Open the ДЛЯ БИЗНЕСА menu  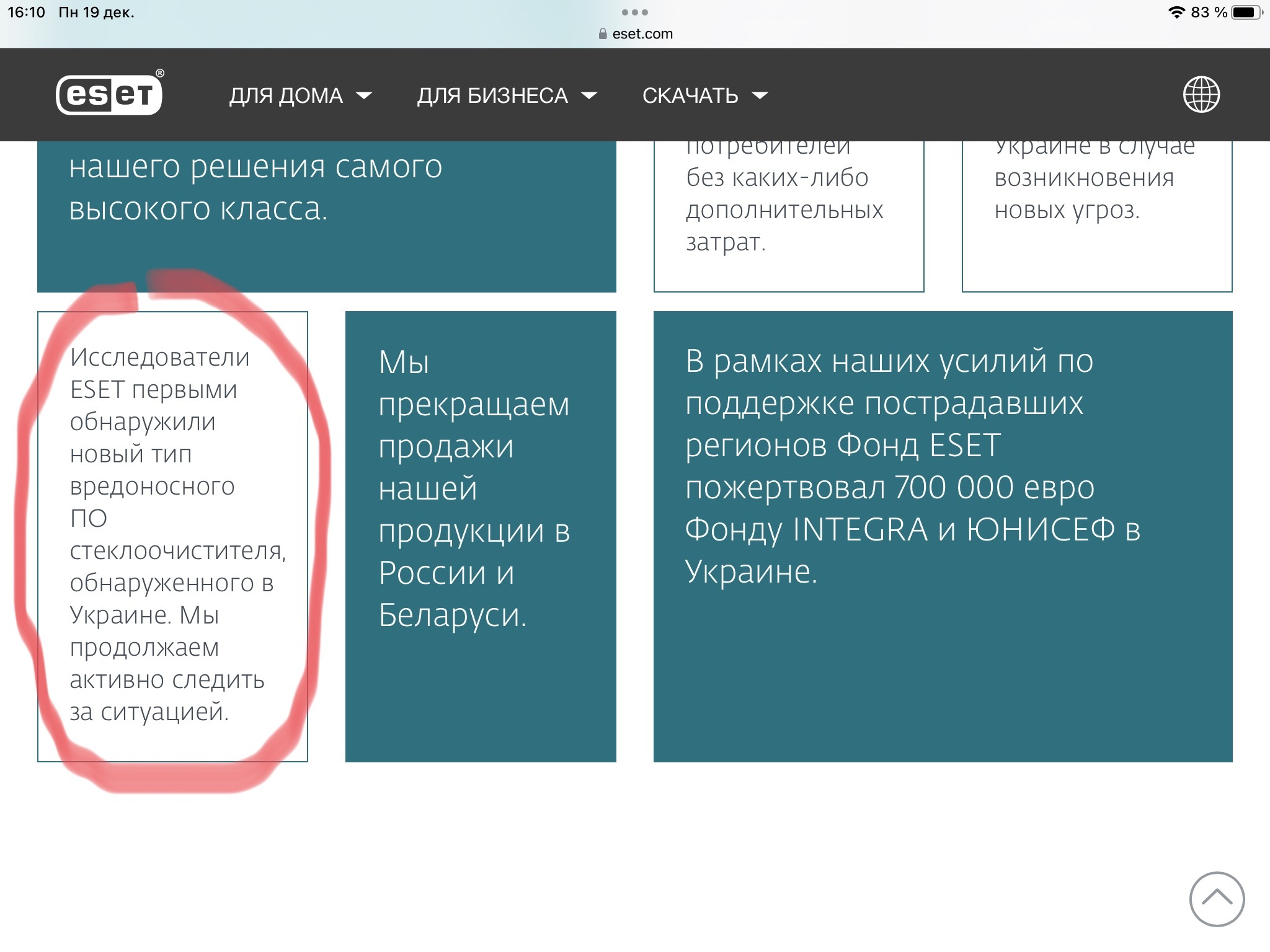[x=492, y=95]
